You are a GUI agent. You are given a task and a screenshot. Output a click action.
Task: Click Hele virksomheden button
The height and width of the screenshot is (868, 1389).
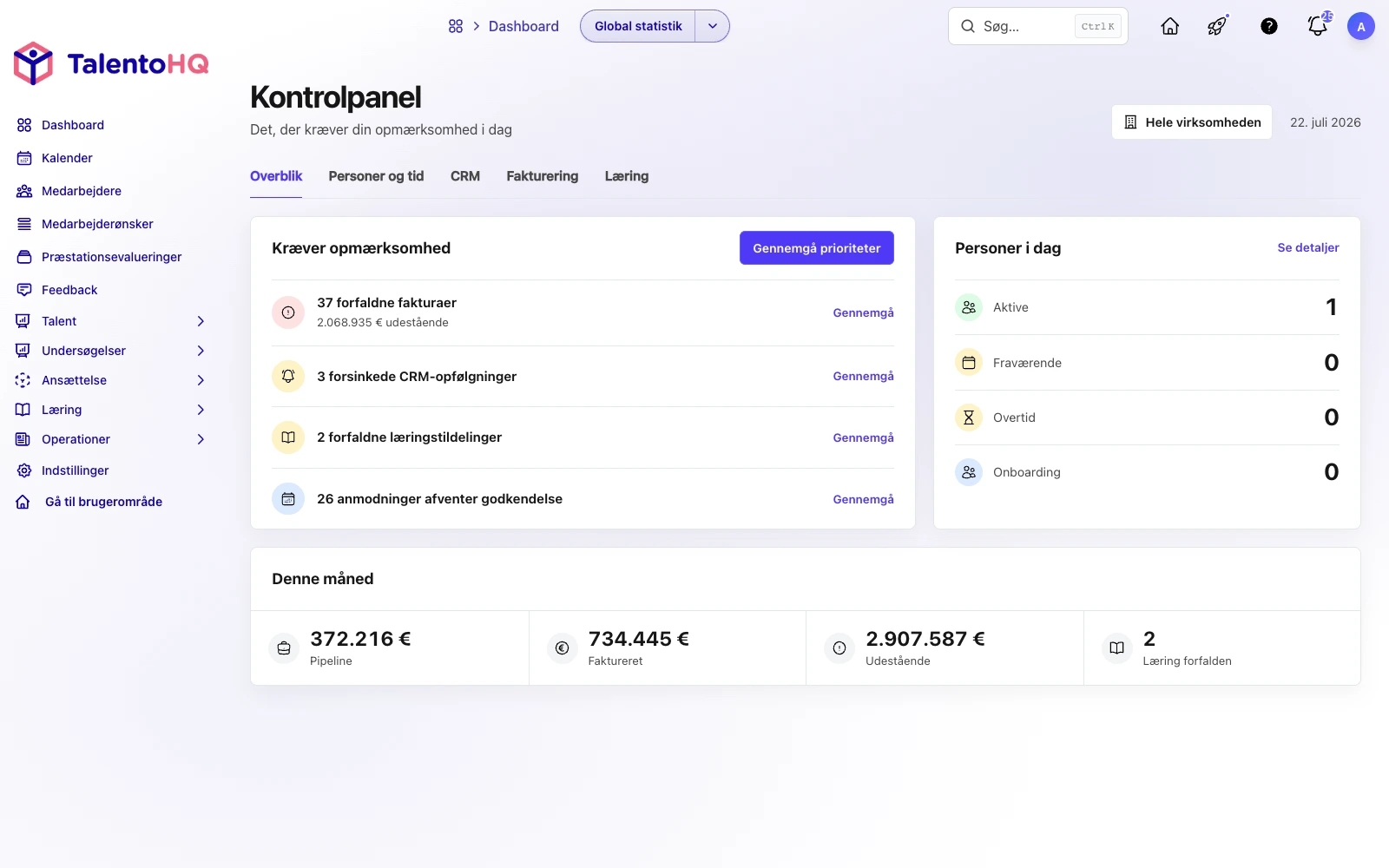pyautogui.click(x=1192, y=122)
